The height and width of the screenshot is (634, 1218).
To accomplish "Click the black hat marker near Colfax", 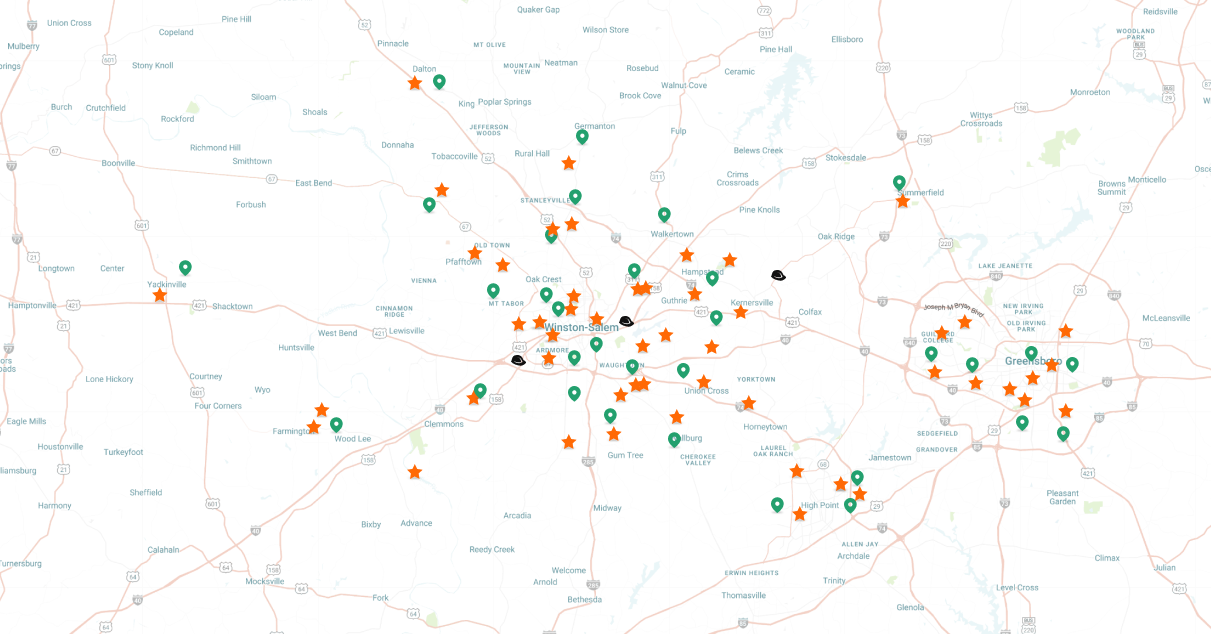I will click(778, 275).
